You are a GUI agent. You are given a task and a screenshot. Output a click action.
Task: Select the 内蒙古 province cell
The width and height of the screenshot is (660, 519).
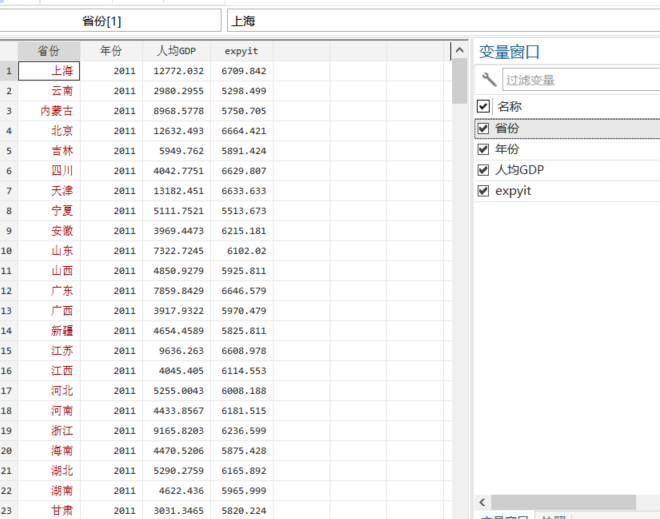point(49,111)
